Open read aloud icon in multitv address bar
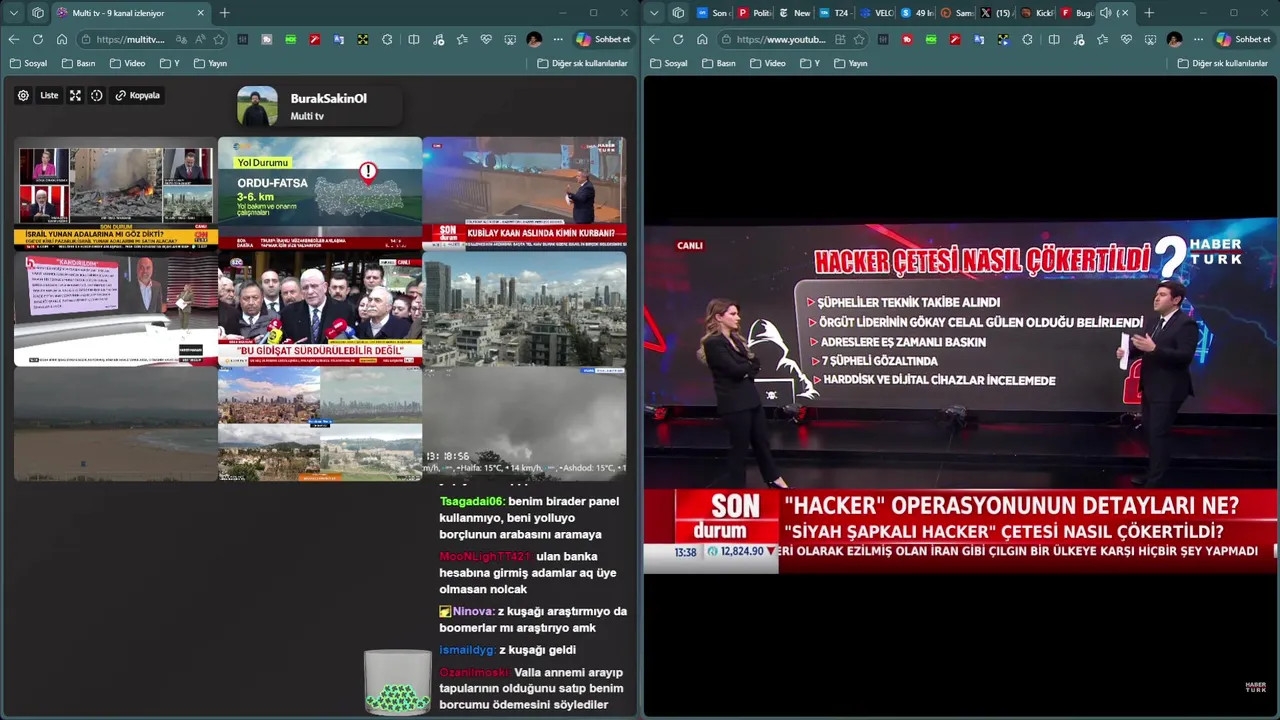Image resolution: width=1280 pixels, height=720 pixels. click(x=200, y=39)
